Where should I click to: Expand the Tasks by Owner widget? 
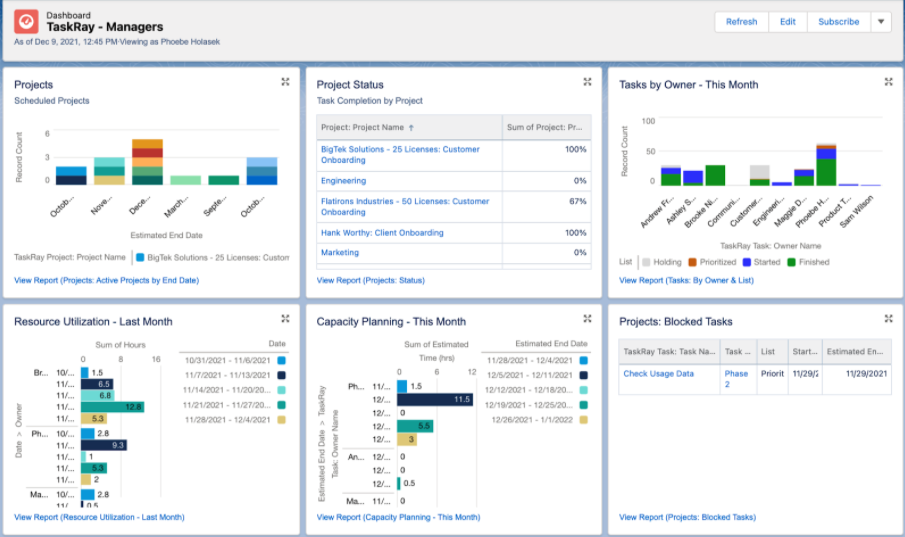pyautogui.click(x=888, y=82)
